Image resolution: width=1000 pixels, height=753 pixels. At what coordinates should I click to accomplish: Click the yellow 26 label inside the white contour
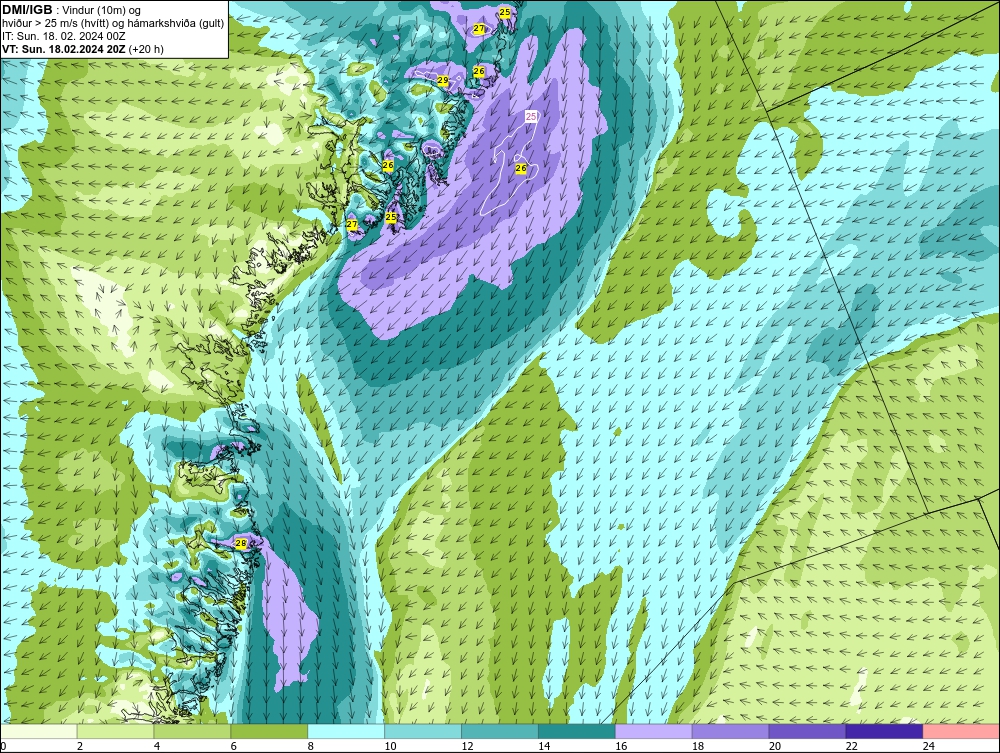[x=520, y=168]
